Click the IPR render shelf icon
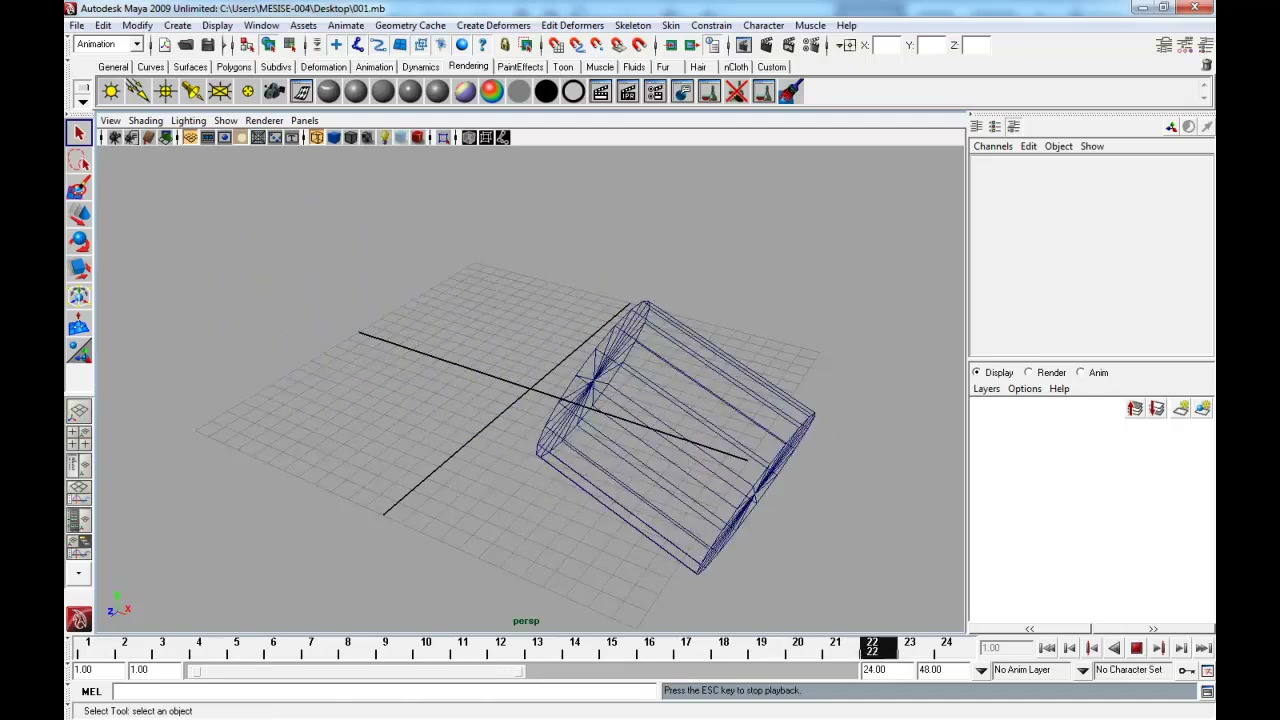The width and height of the screenshot is (1280, 720). click(x=628, y=92)
